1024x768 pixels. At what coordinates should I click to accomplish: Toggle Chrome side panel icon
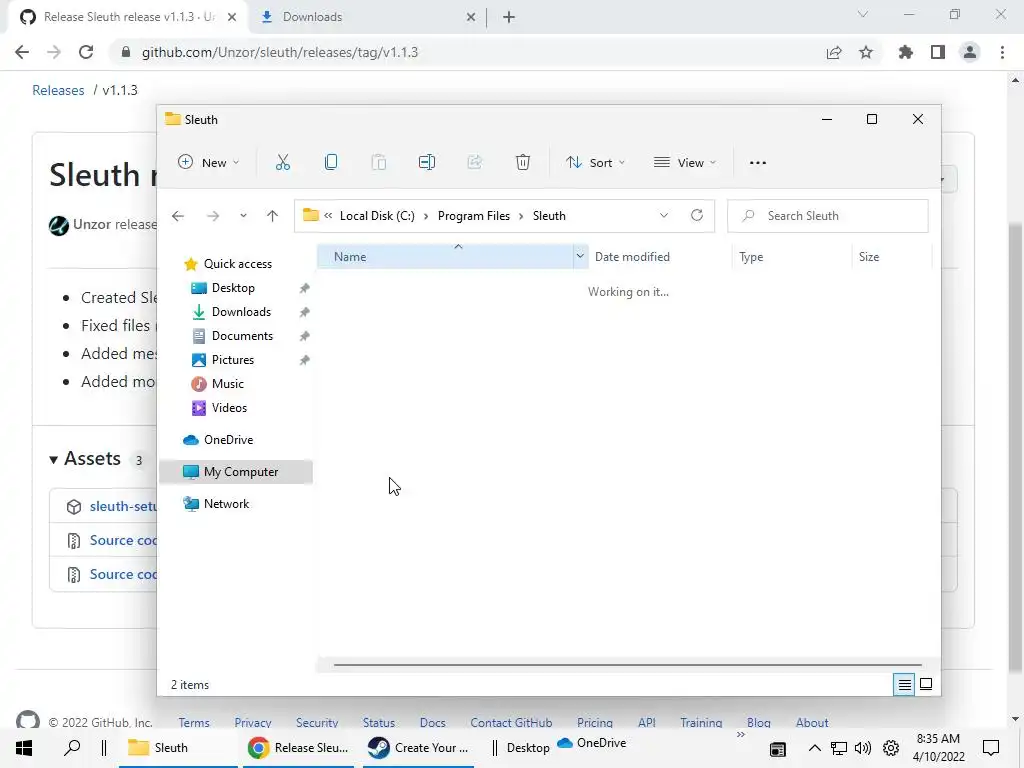tap(938, 52)
